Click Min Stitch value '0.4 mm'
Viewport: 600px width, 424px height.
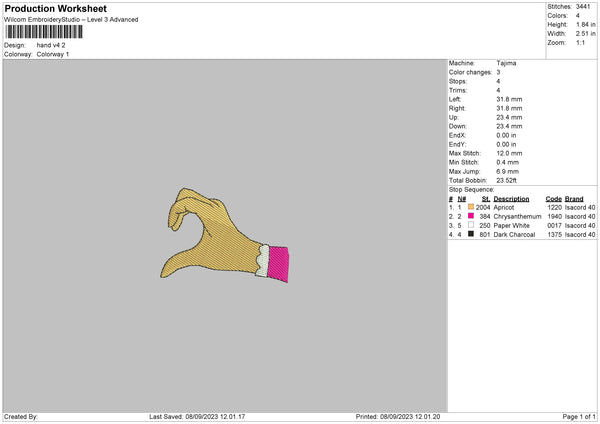508,162
